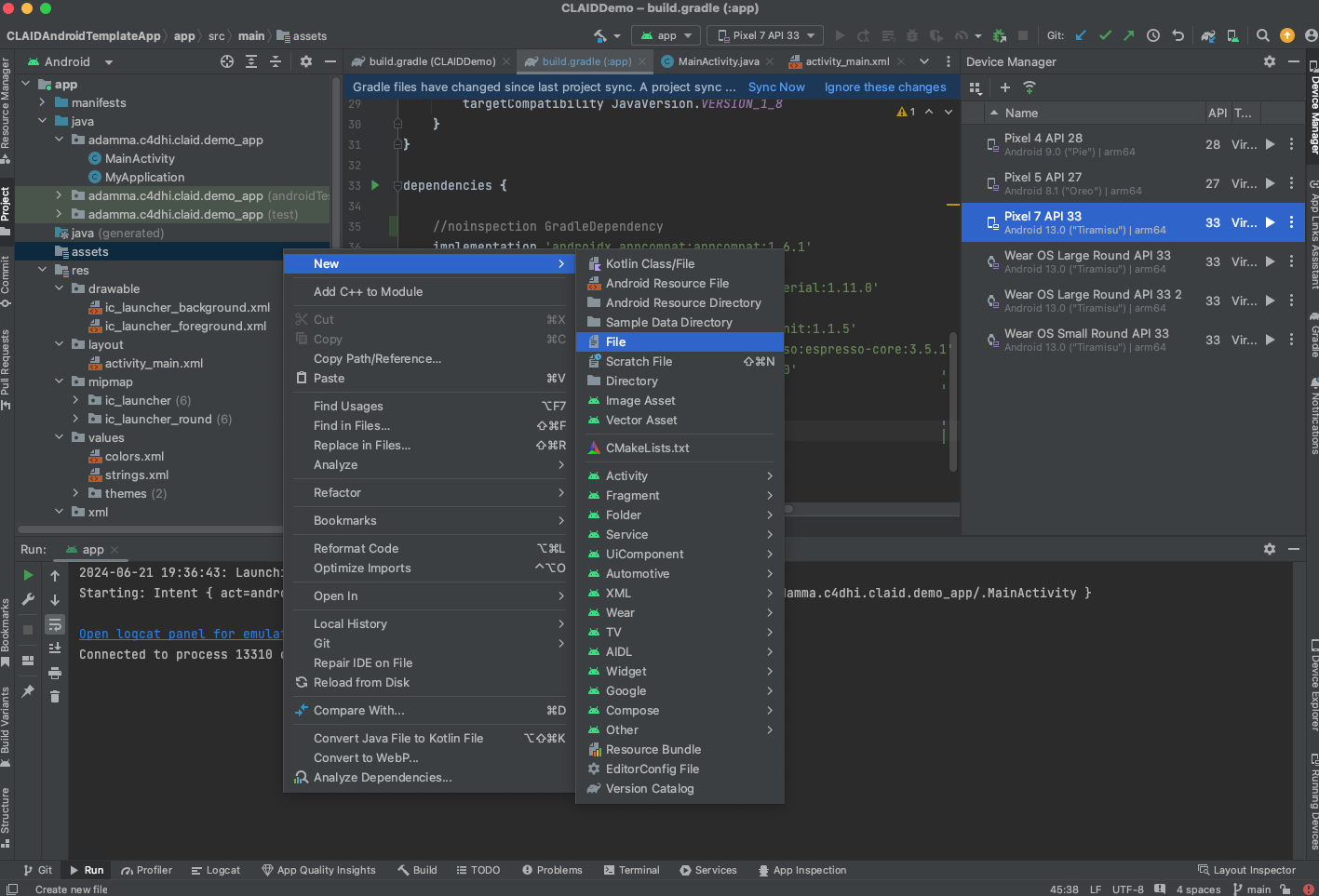This screenshot has height=896, width=1319.
Task: Expand the manifests folder
Action: click(x=42, y=102)
